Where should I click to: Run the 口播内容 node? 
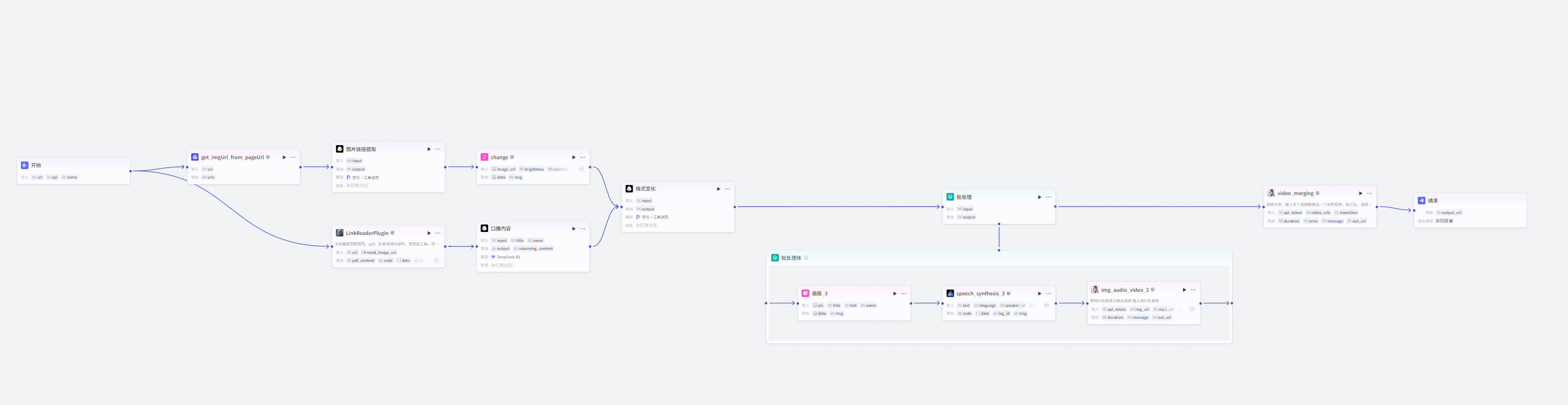(x=573, y=229)
